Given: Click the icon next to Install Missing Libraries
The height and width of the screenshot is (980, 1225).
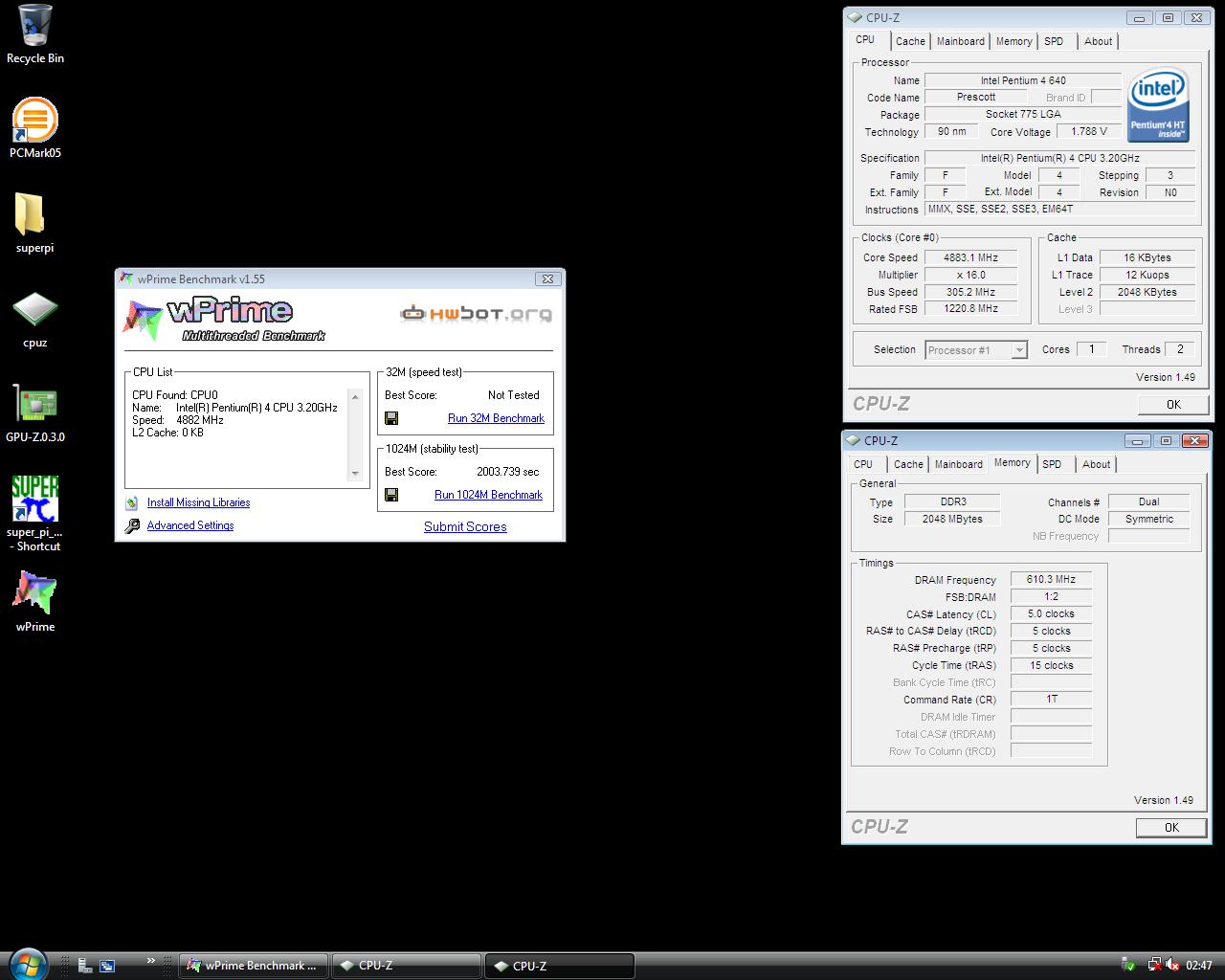Looking at the screenshot, I should [132, 502].
